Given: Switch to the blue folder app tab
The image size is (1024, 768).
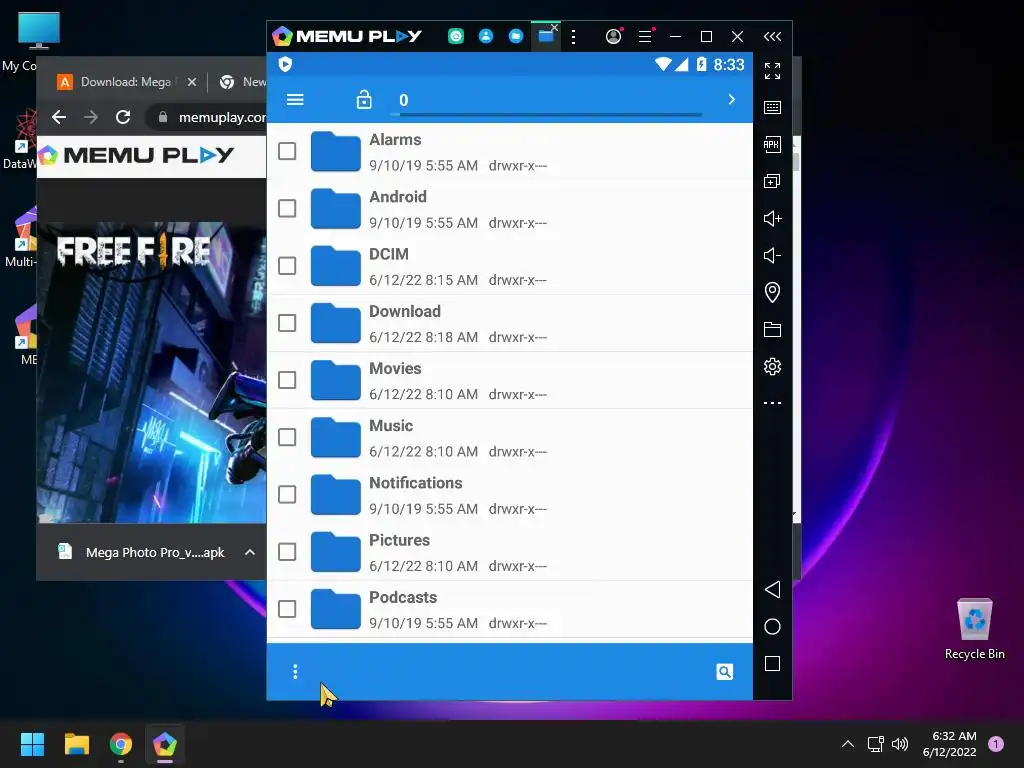Looking at the screenshot, I should tap(516, 37).
